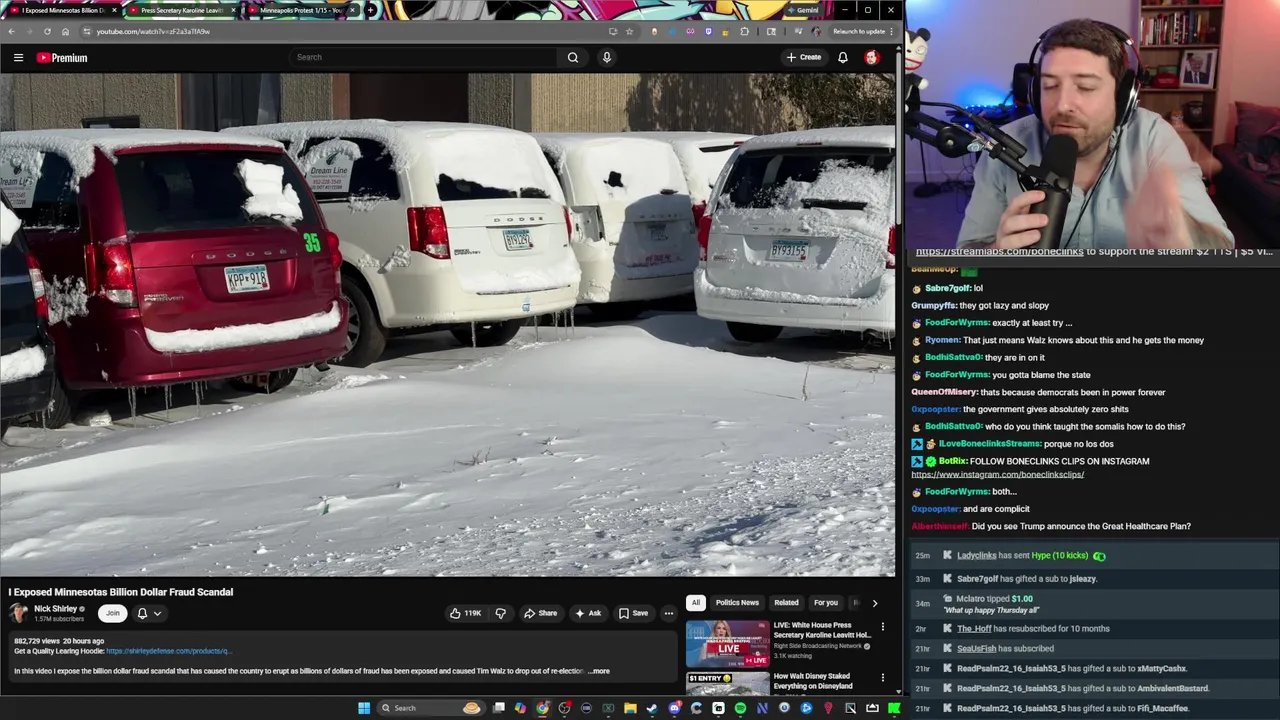Open Spotify from the taskbar
This screenshot has height=720, width=1280.
coord(740,708)
